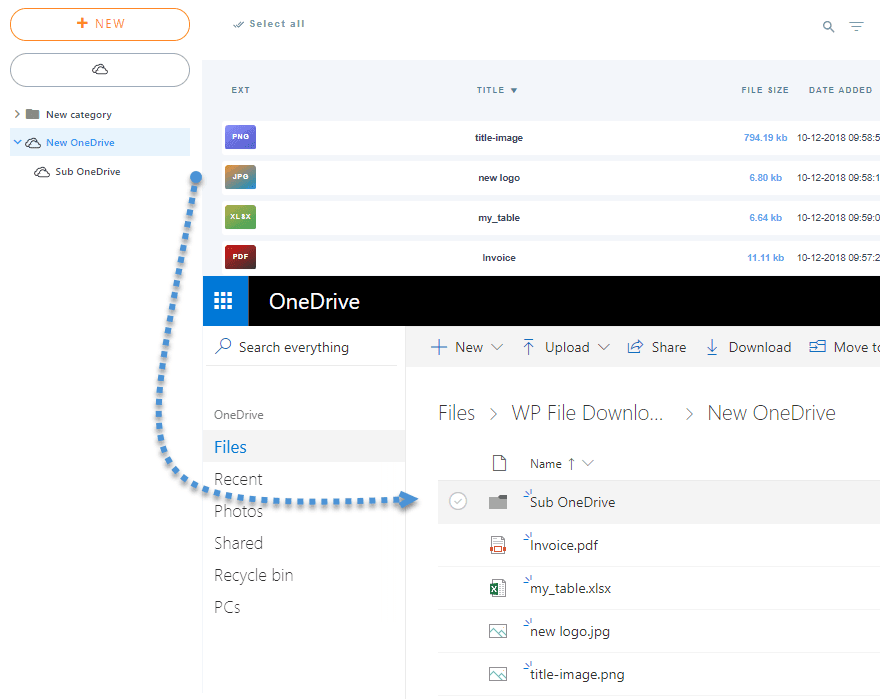Sort by DATE ADDED column header

[x=841, y=90]
